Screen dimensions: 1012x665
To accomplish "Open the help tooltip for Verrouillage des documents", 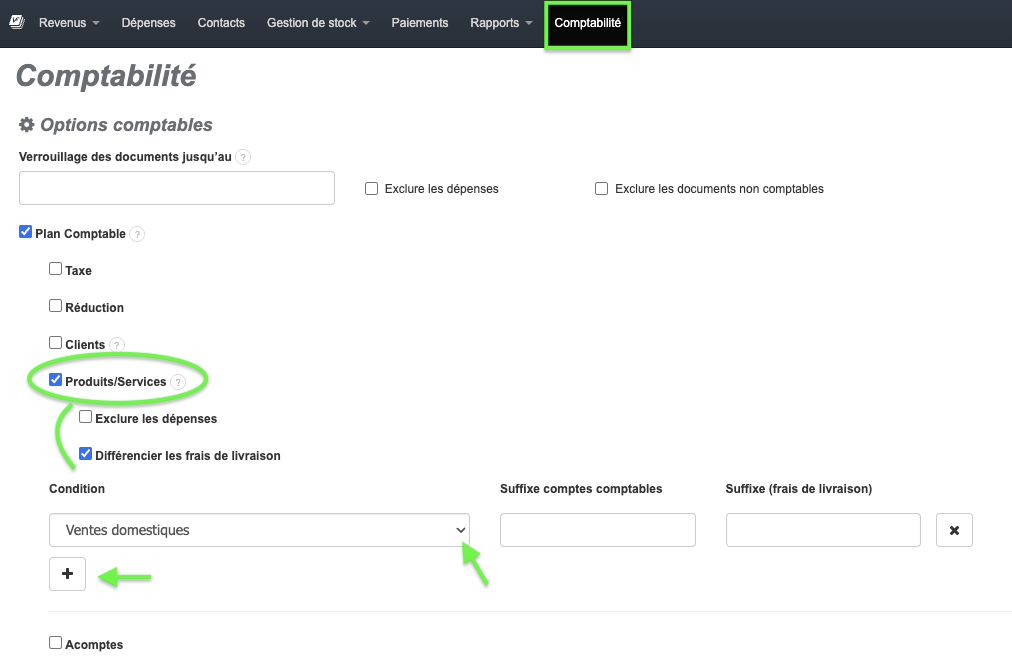I will tap(243, 157).
